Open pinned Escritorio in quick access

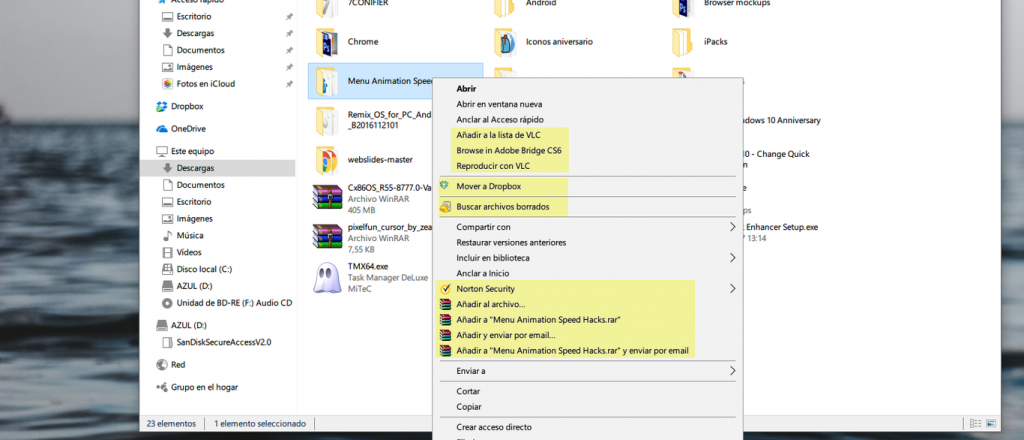[194, 16]
